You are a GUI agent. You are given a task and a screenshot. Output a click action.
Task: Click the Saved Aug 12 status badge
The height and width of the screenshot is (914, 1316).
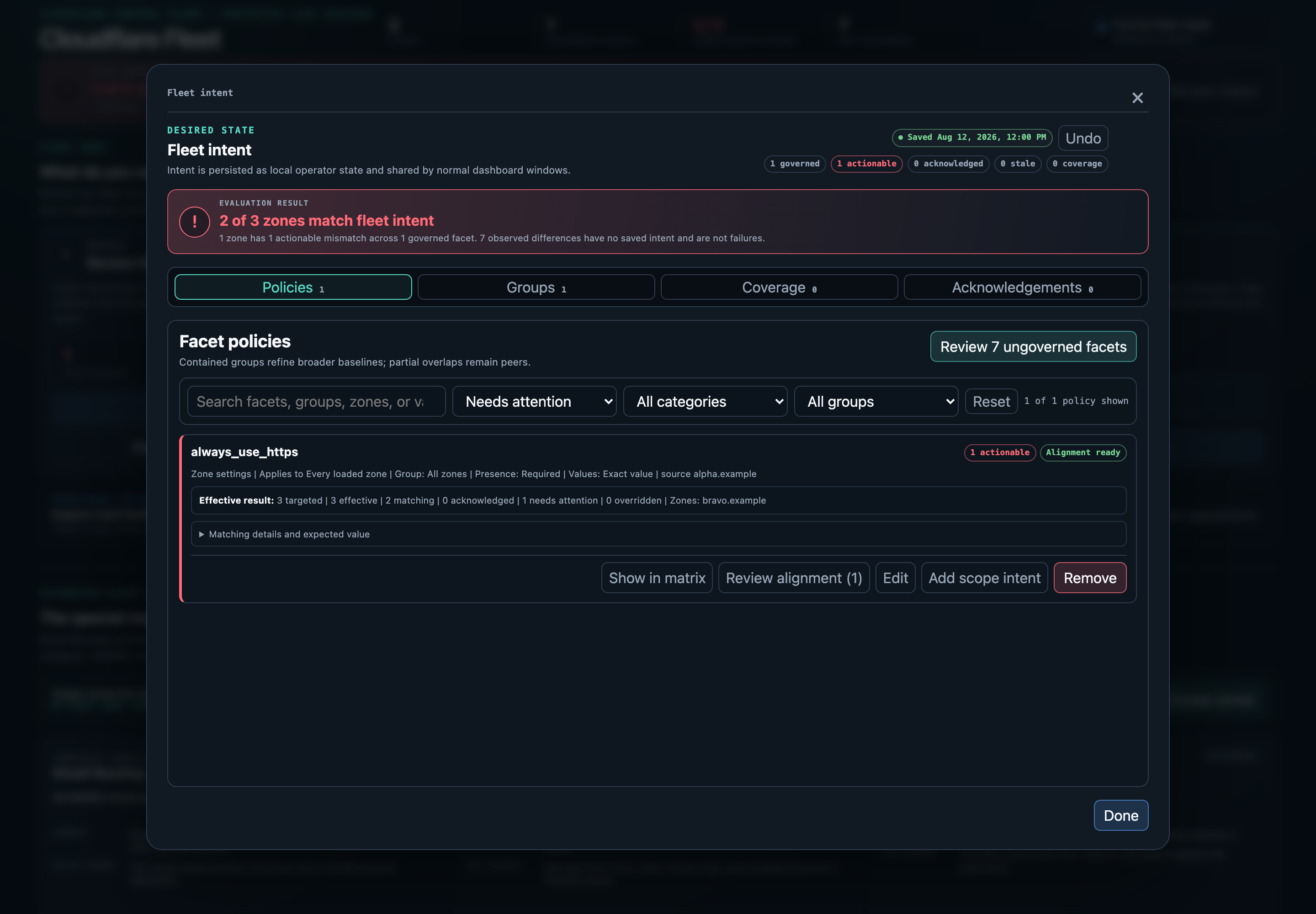(x=972, y=138)
